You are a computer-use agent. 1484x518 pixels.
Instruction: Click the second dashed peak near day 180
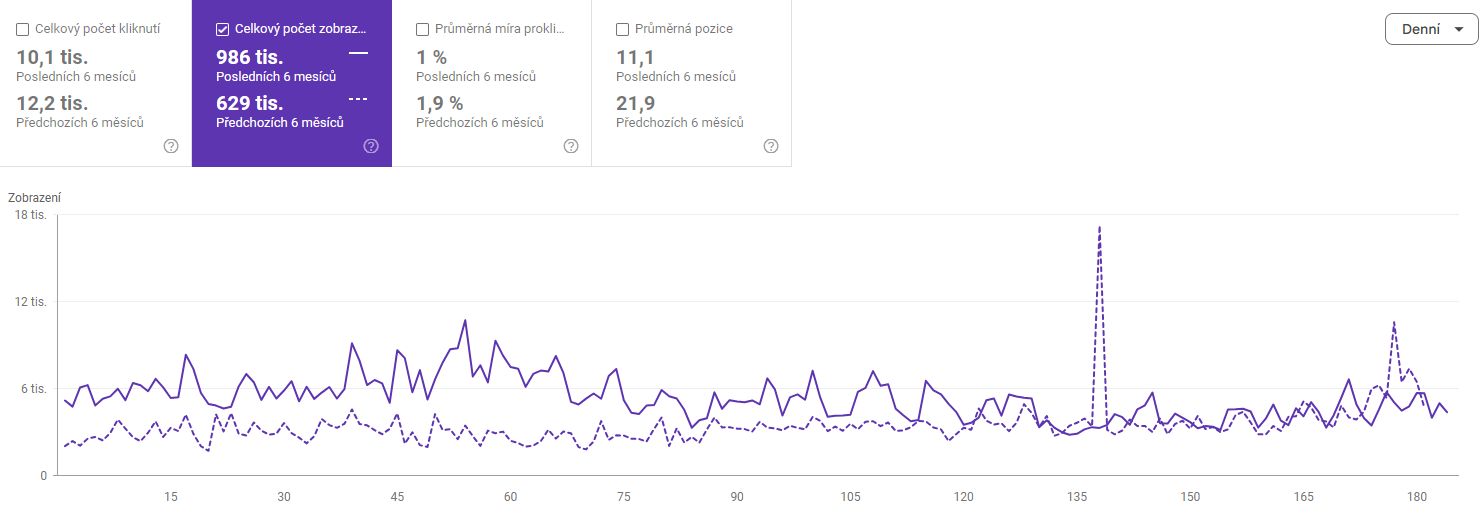[1394, 323]
